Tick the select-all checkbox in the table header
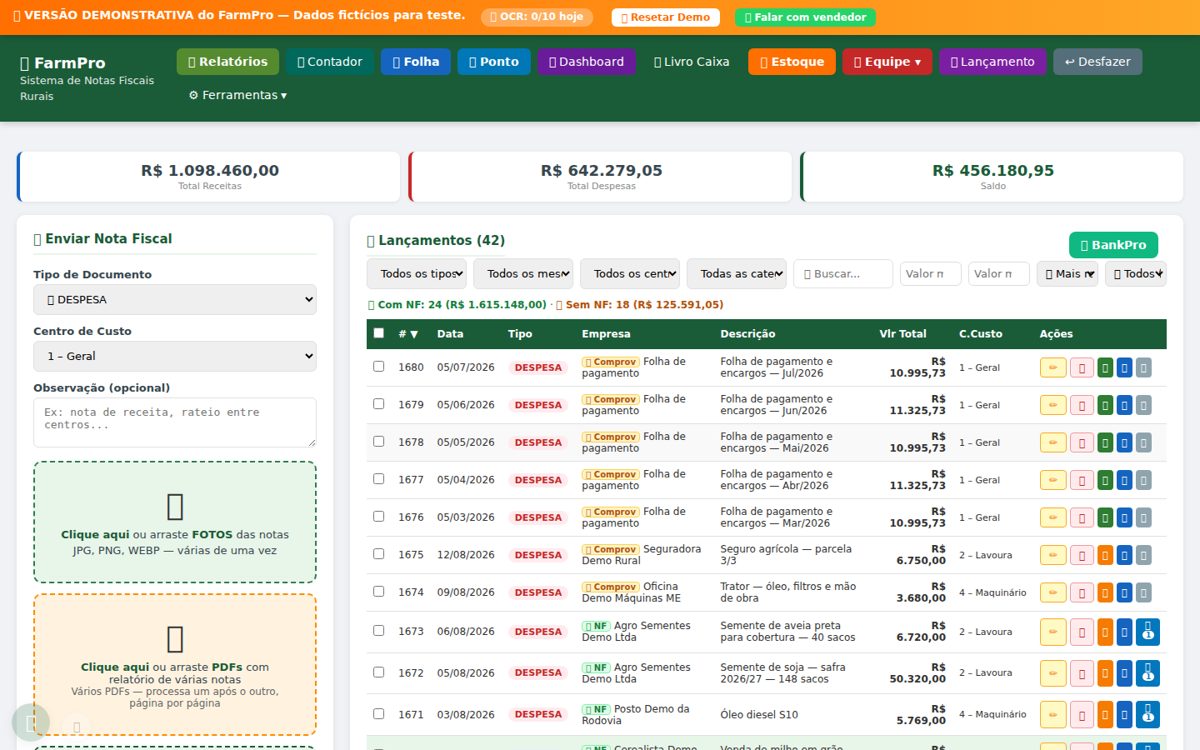The image size is (1200, 750). click(x=379, y=333)
